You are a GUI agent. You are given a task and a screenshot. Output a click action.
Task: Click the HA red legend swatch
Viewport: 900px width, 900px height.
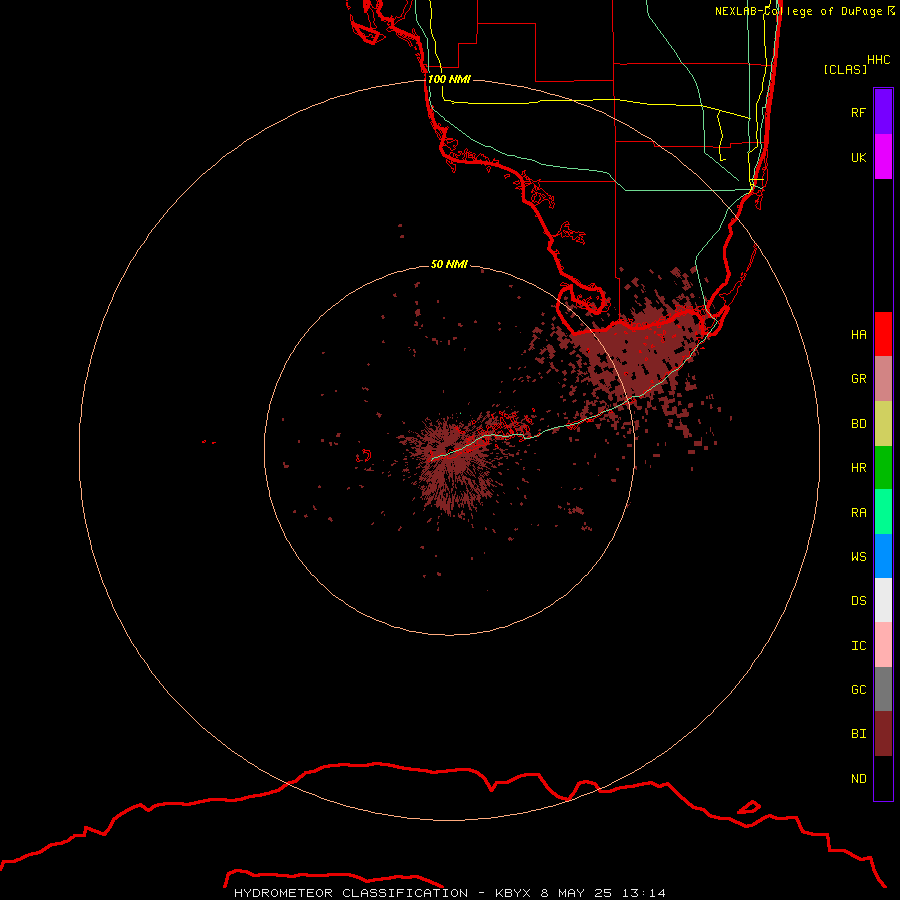[883, 334]
